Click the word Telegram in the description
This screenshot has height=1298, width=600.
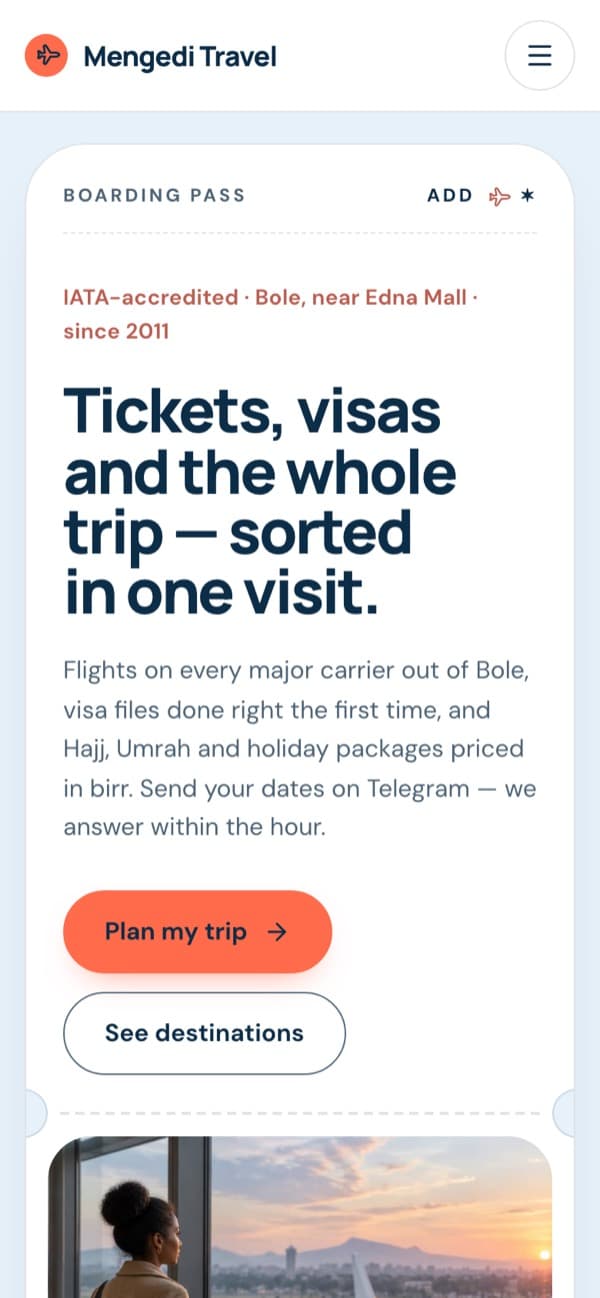(418, 789)
